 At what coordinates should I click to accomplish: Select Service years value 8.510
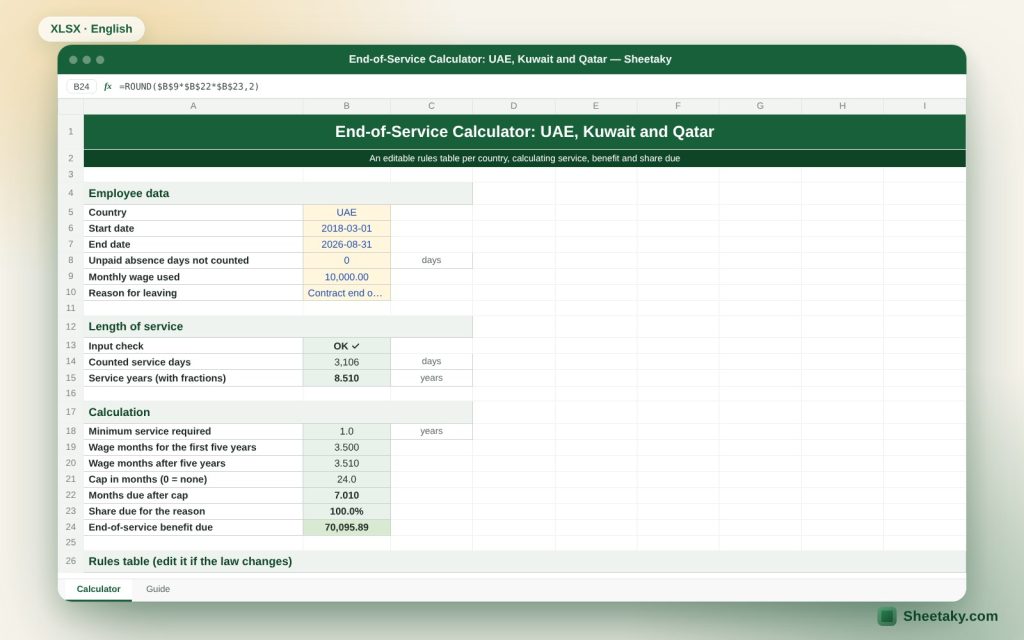347,378
